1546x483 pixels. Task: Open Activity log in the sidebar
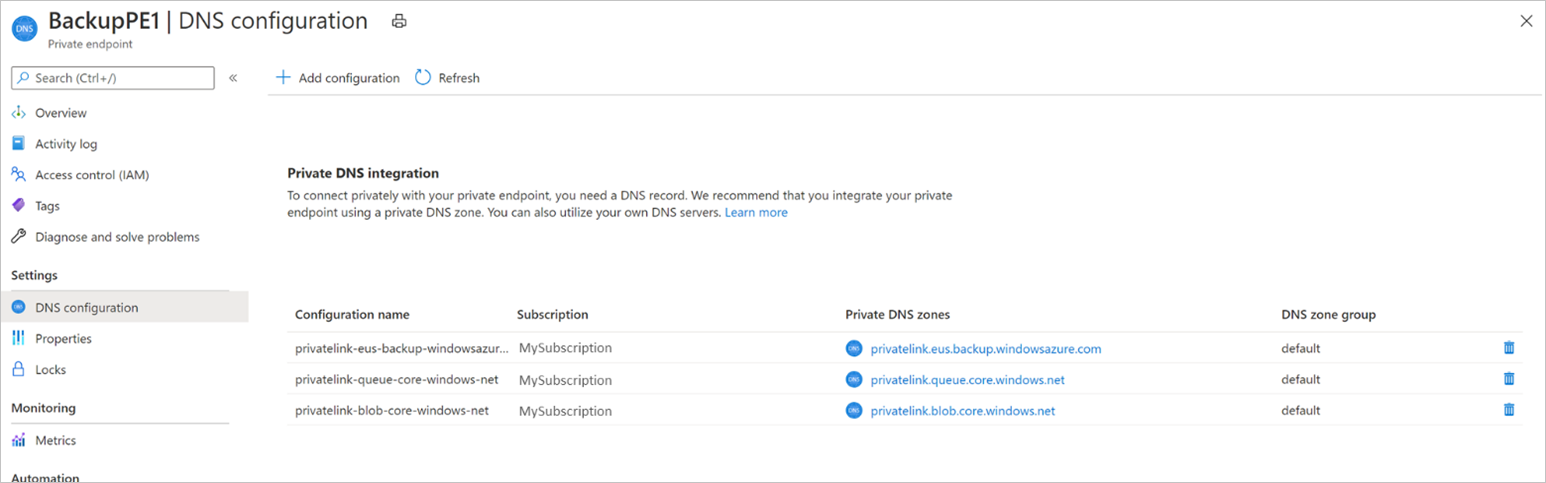pos(66,144)
